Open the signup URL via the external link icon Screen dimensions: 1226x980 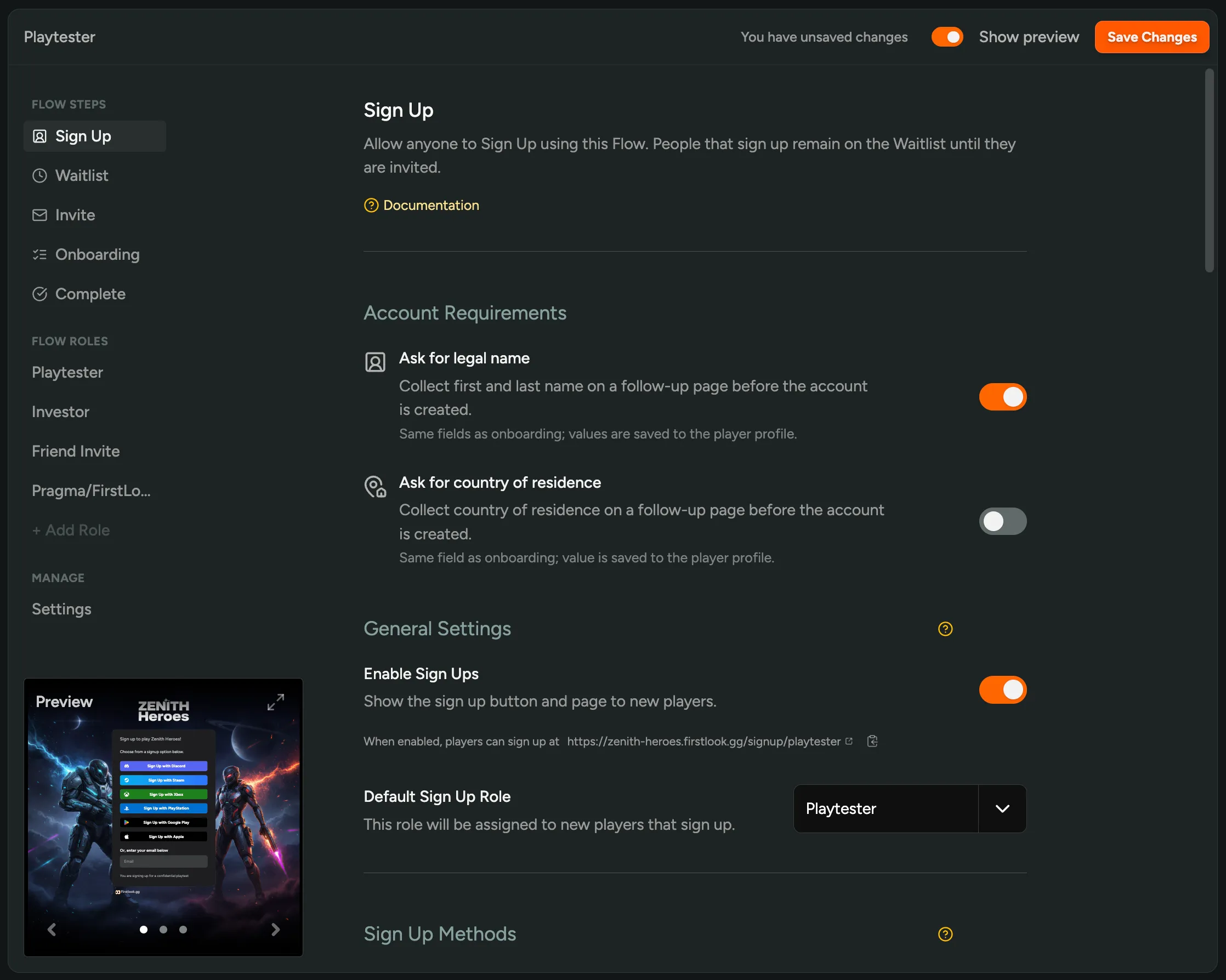click(849, 740)
